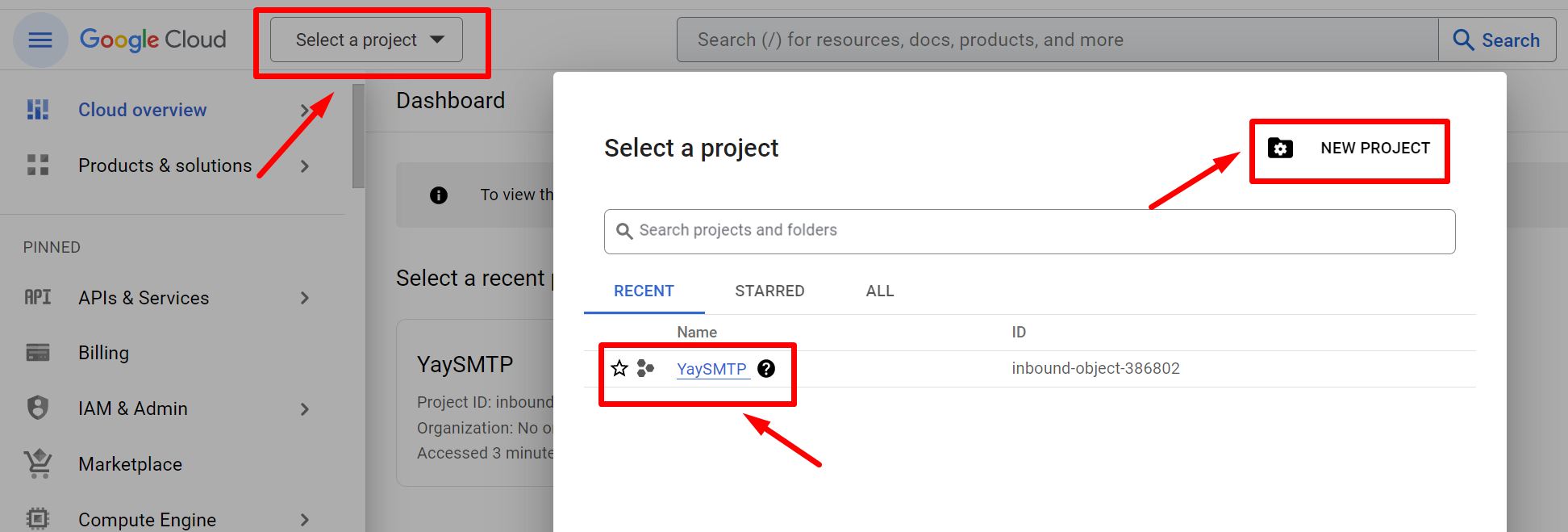Image resolution: width=1568 pixels, height=532 pixels.
Task: Click the Products & solutions grid icon
Action: [x=38, y=165]
